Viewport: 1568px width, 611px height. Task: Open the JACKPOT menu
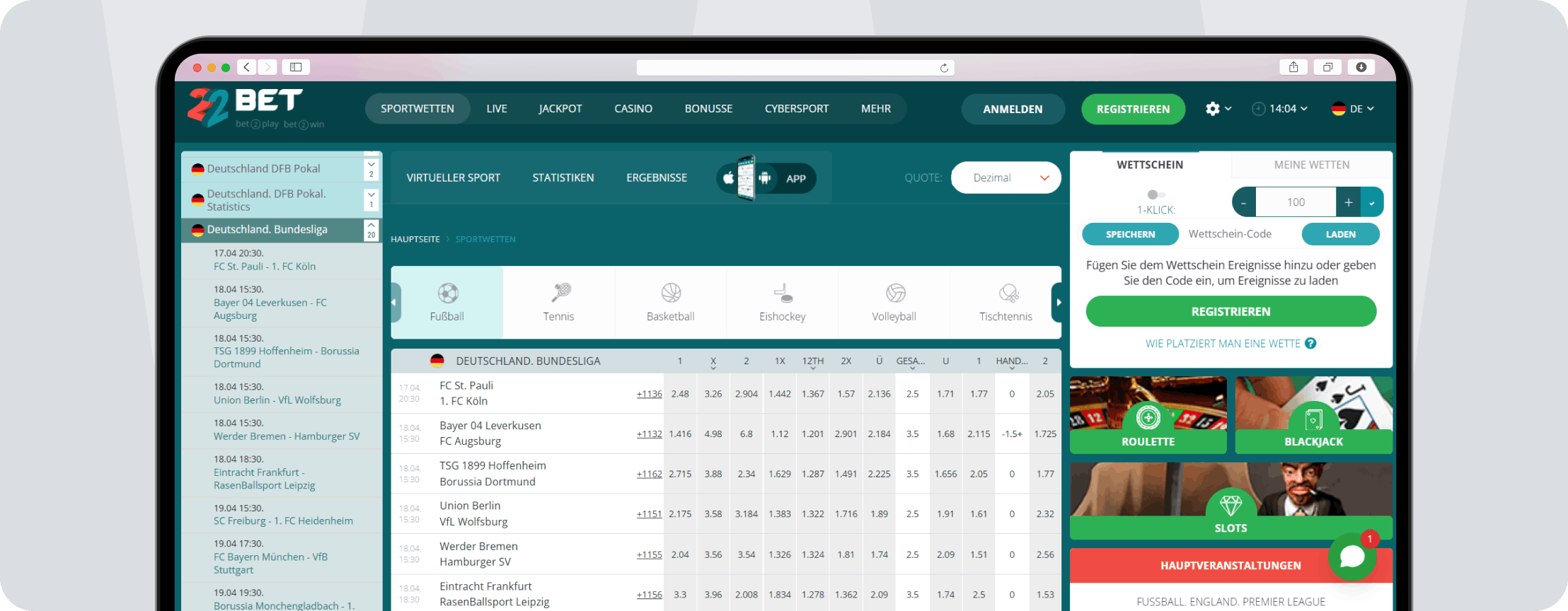click(x=560, y=109)
